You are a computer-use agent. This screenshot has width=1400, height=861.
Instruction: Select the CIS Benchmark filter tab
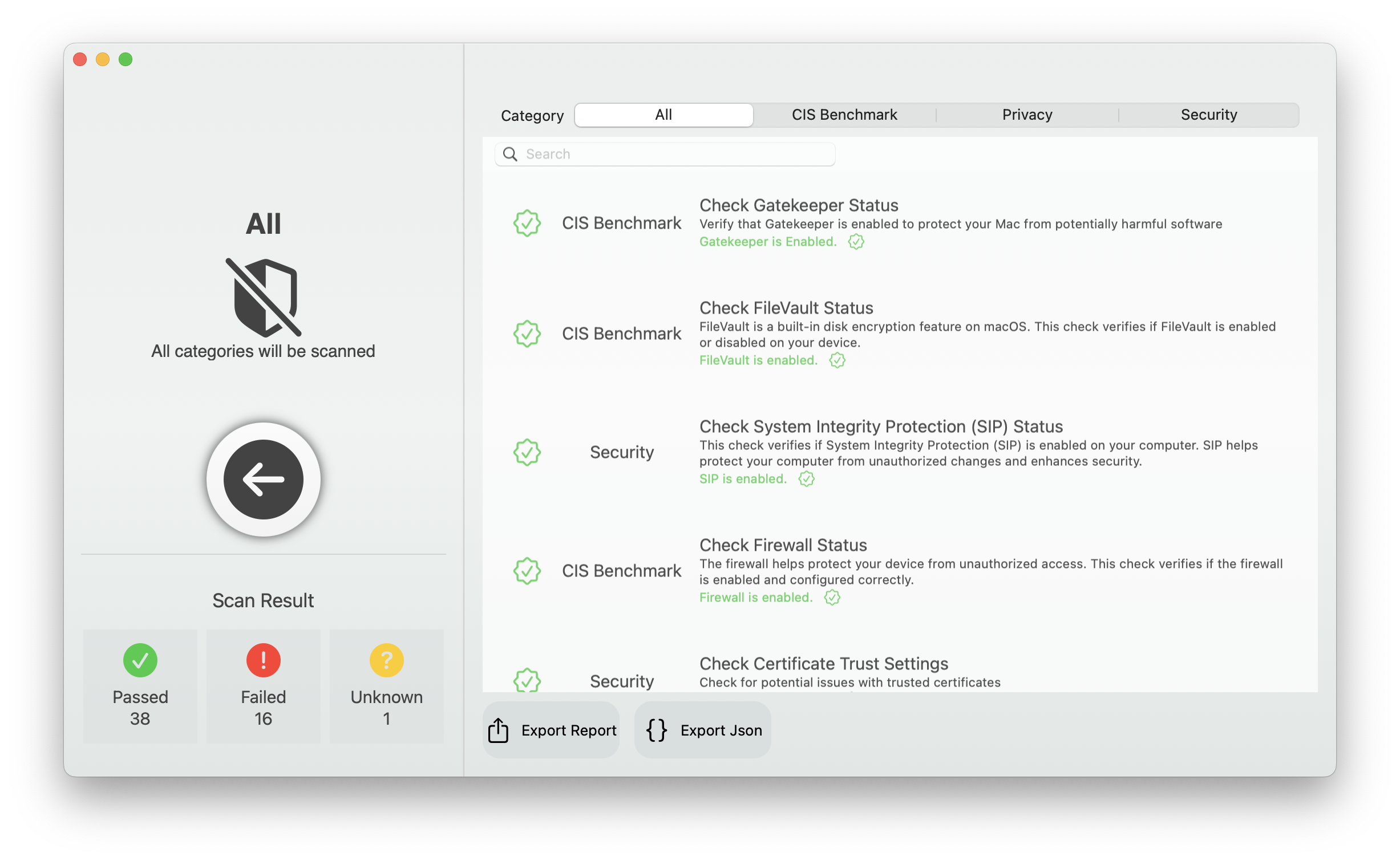(x=844, y=114)
